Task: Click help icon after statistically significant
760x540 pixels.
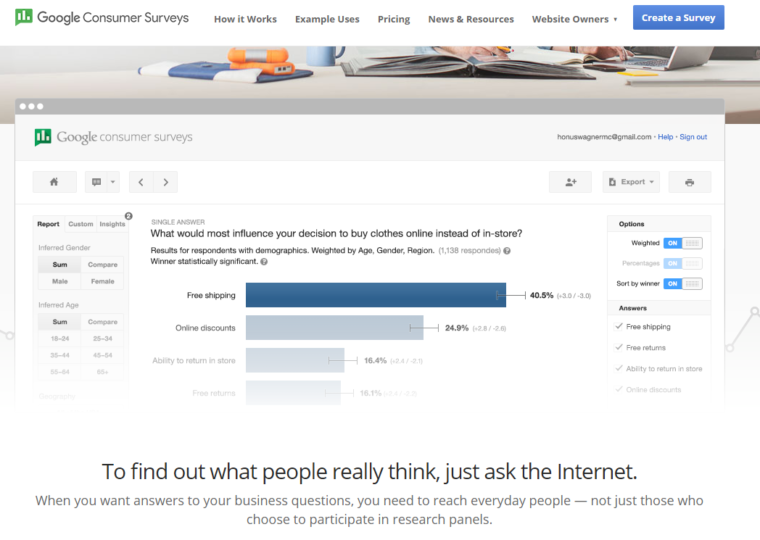Action: pyautogui.click(x=264, y=262)
